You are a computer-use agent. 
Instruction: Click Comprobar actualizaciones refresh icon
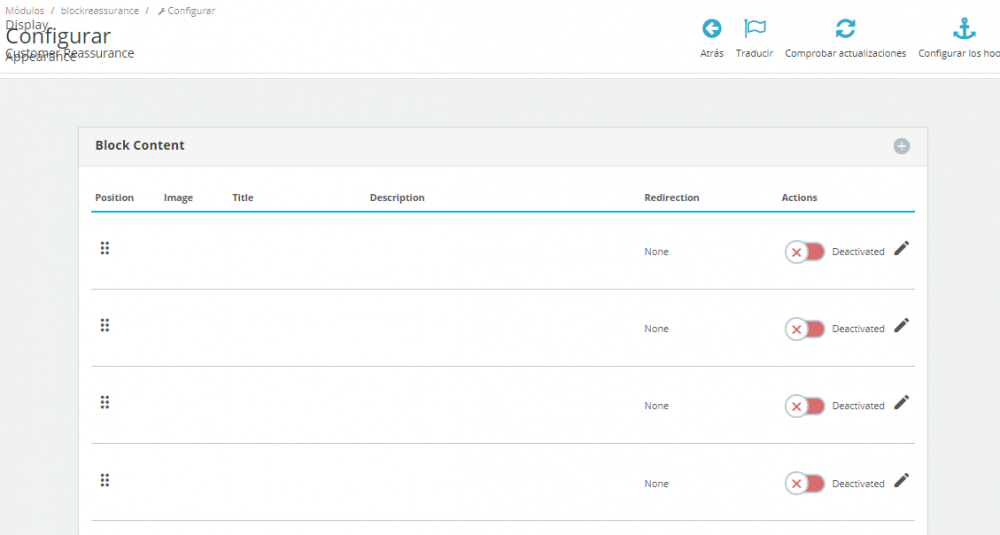(845, 29)
